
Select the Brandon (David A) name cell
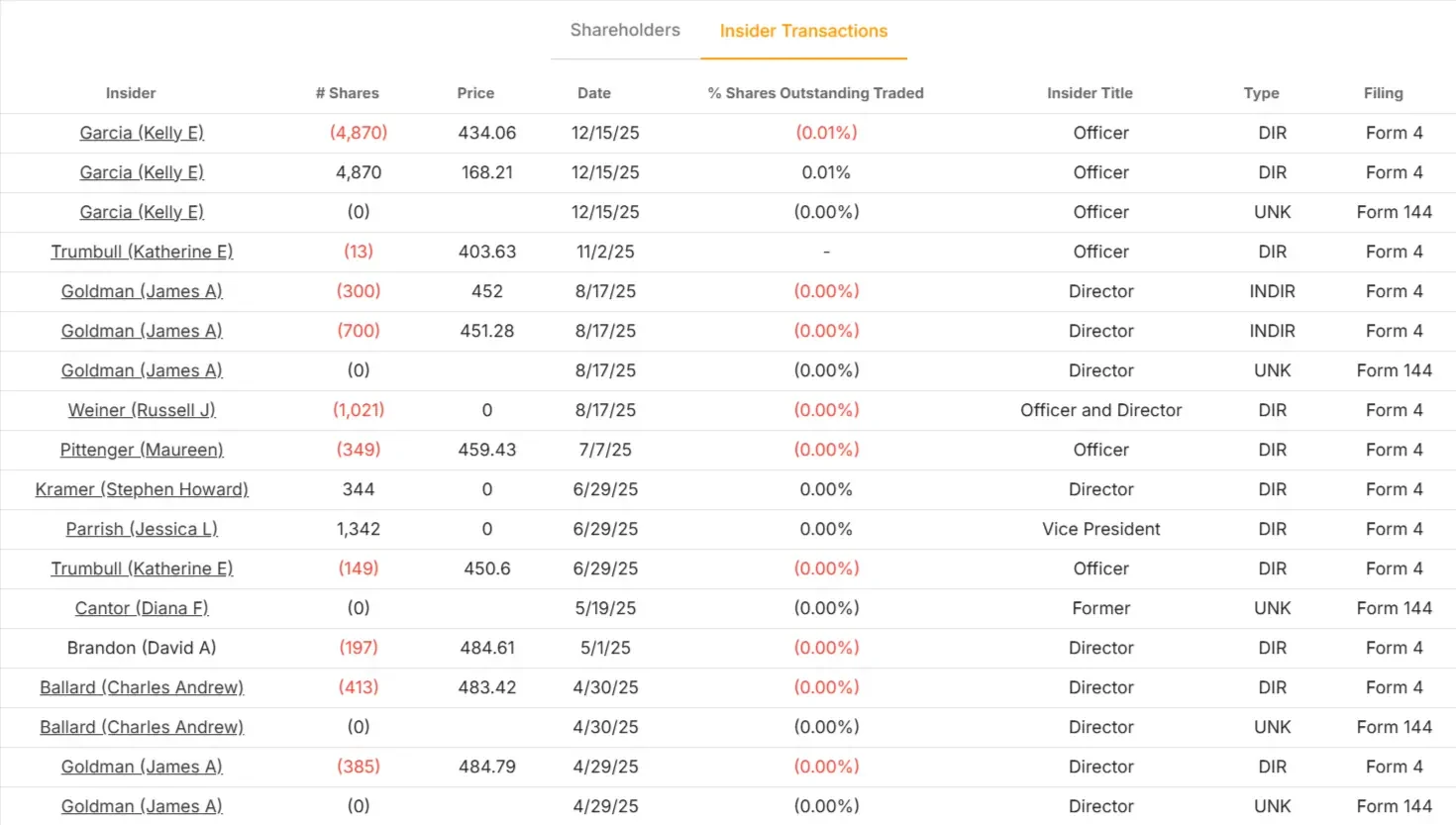coord(142,648)
